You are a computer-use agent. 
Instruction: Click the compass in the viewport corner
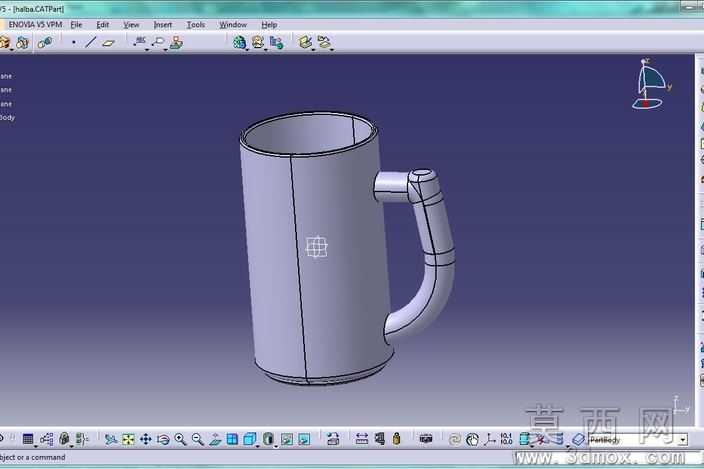tap(651, 84)
